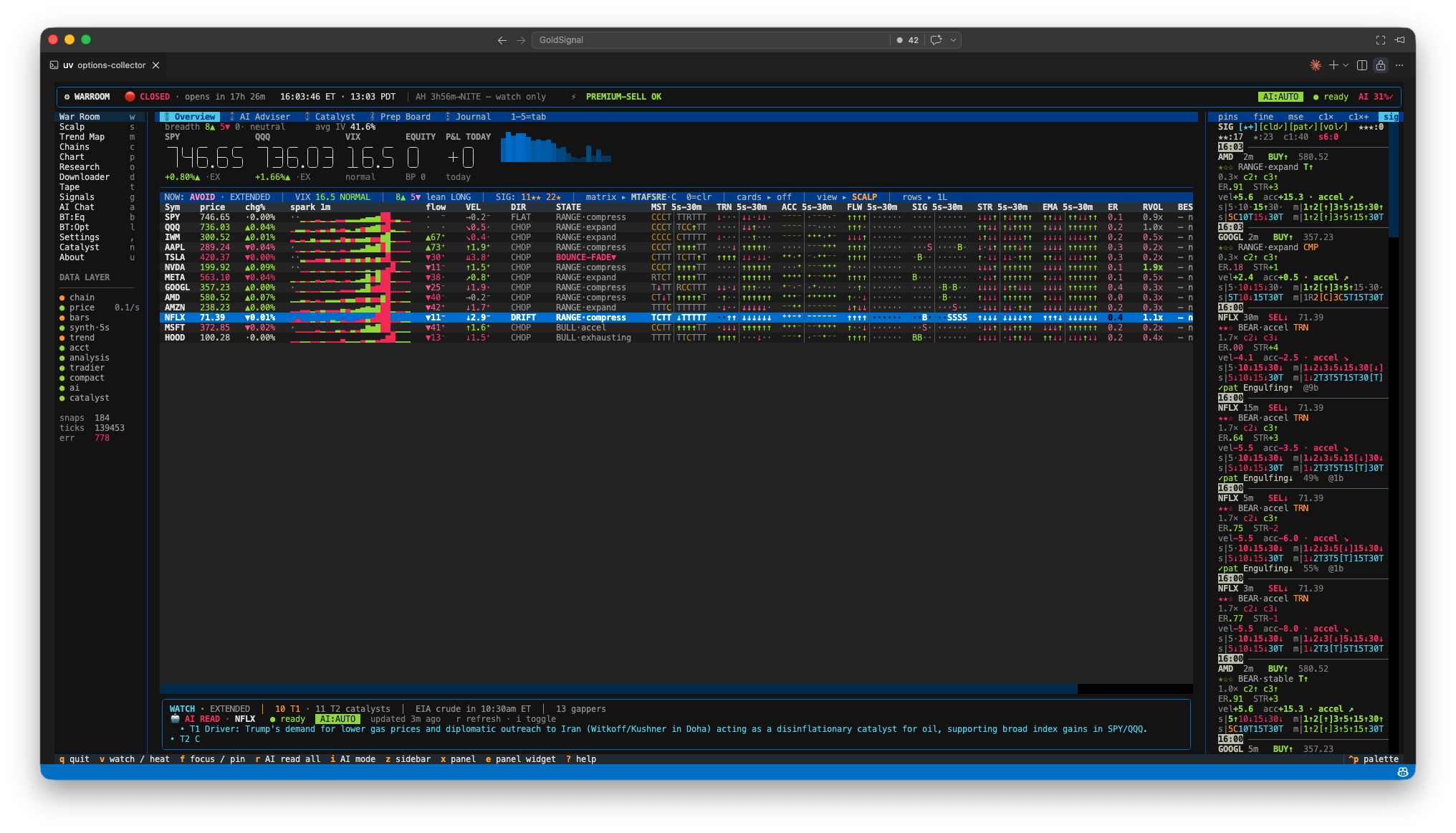The height and width of the screenshot is (833, 1456).
Task: Toggle the [vol✓] signal filter
Action: 1333,127
